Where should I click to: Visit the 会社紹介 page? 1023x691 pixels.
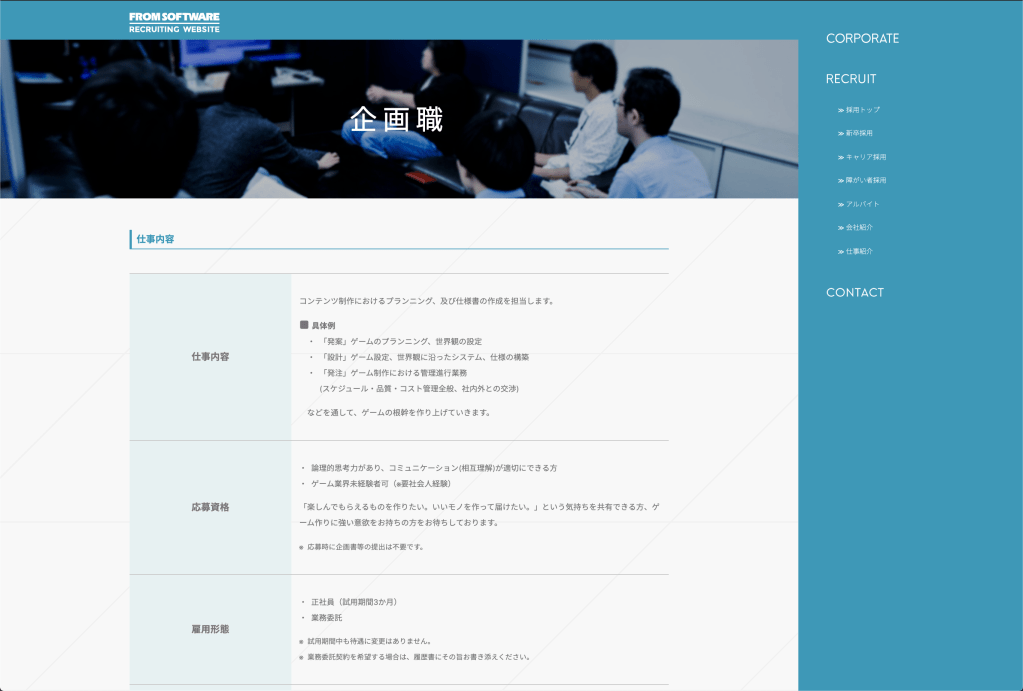[855, 227]
